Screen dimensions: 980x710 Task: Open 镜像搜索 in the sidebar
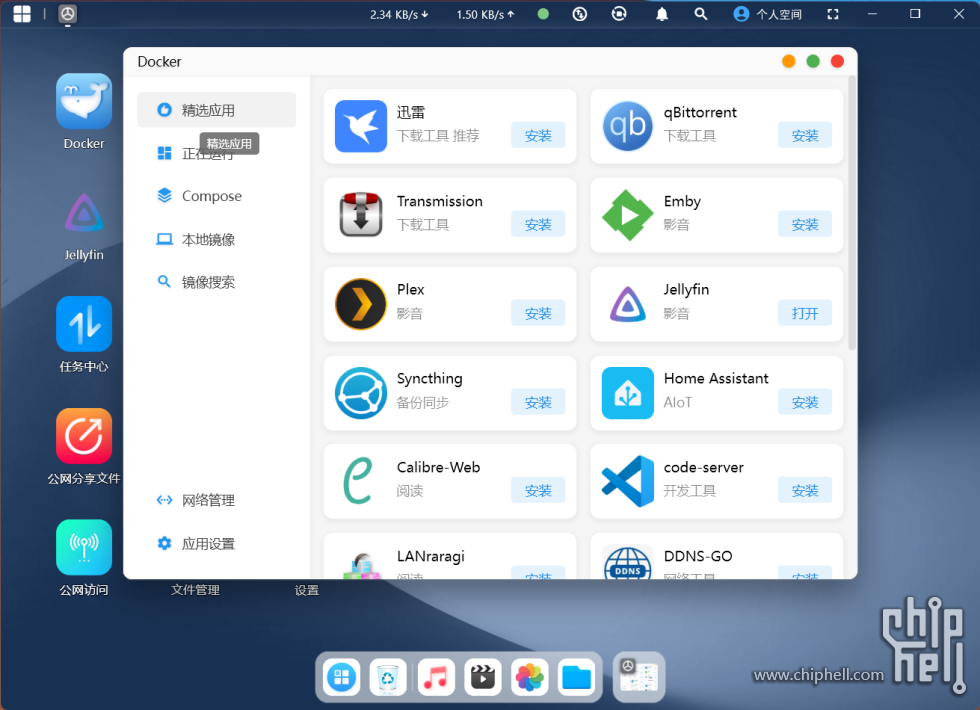point(208,282)
